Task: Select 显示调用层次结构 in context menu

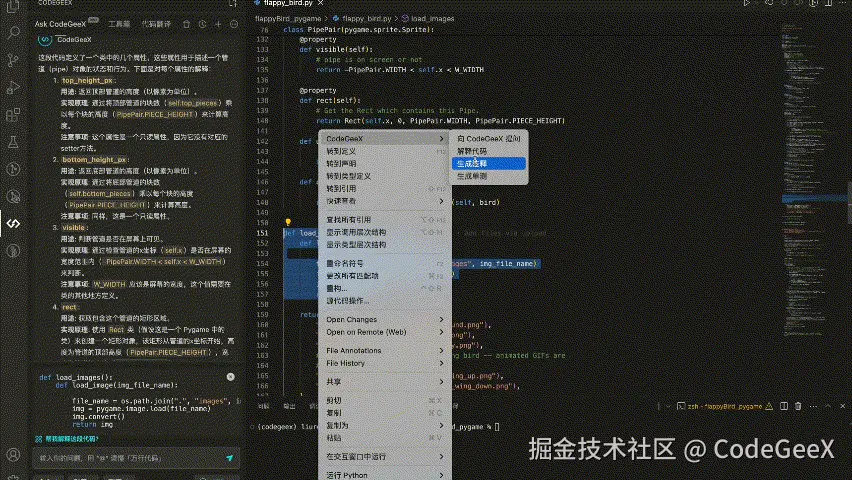Action: 385,232
